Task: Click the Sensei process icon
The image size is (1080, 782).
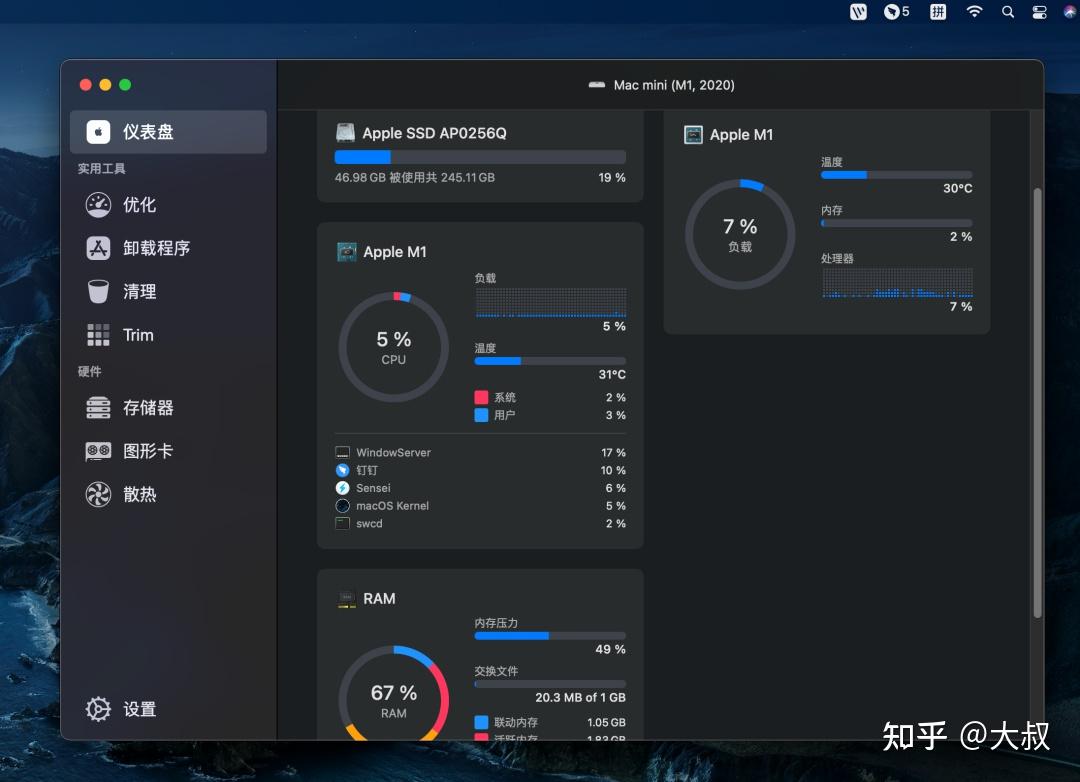Action: (x=342, y=488)
